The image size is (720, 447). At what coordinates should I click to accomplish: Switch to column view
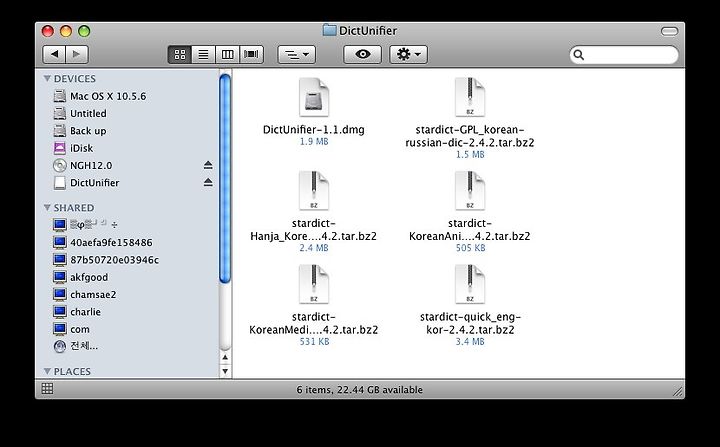pos(227,55)
